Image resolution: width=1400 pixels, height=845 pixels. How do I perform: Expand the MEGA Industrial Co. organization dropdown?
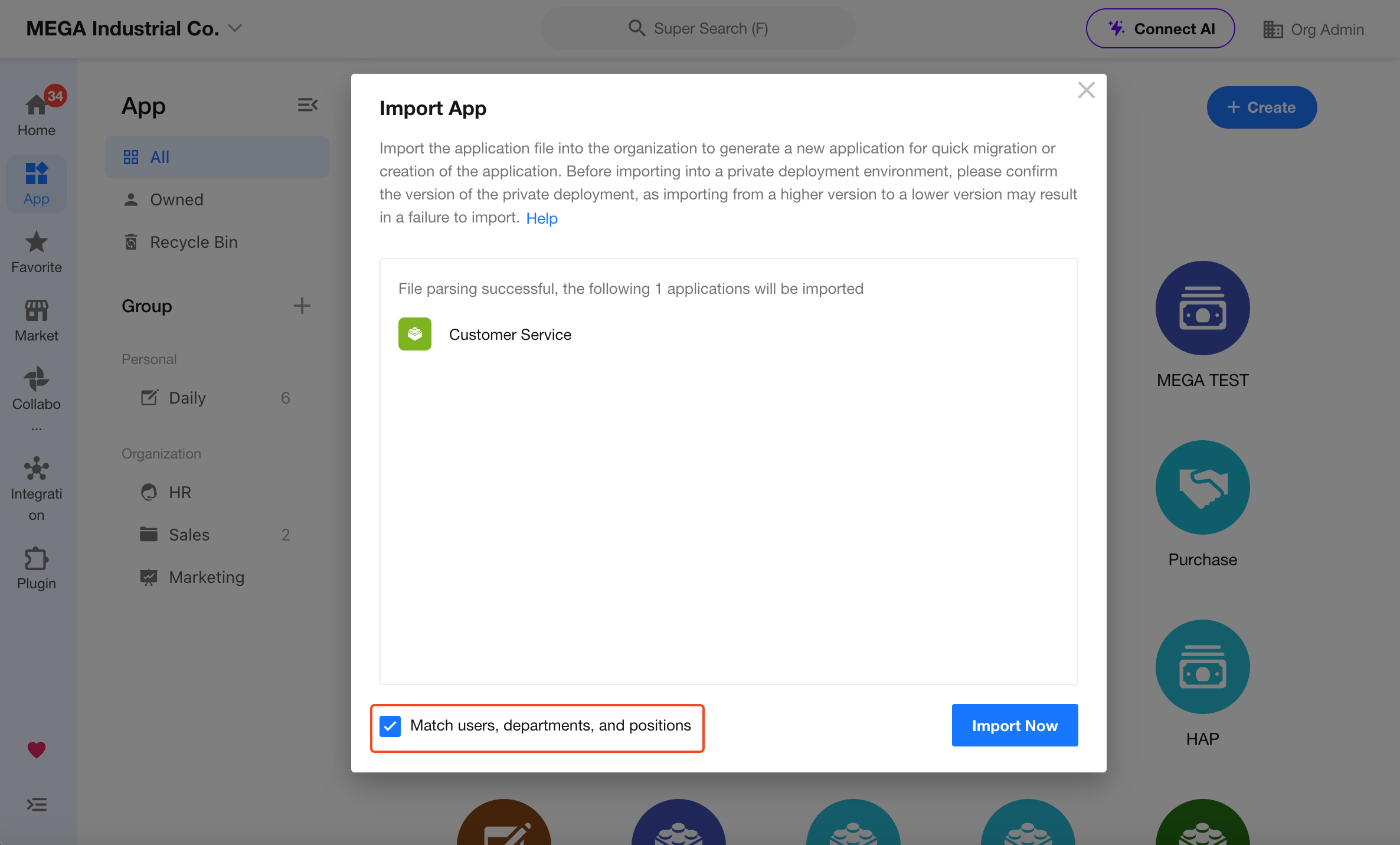pos(235,28)
